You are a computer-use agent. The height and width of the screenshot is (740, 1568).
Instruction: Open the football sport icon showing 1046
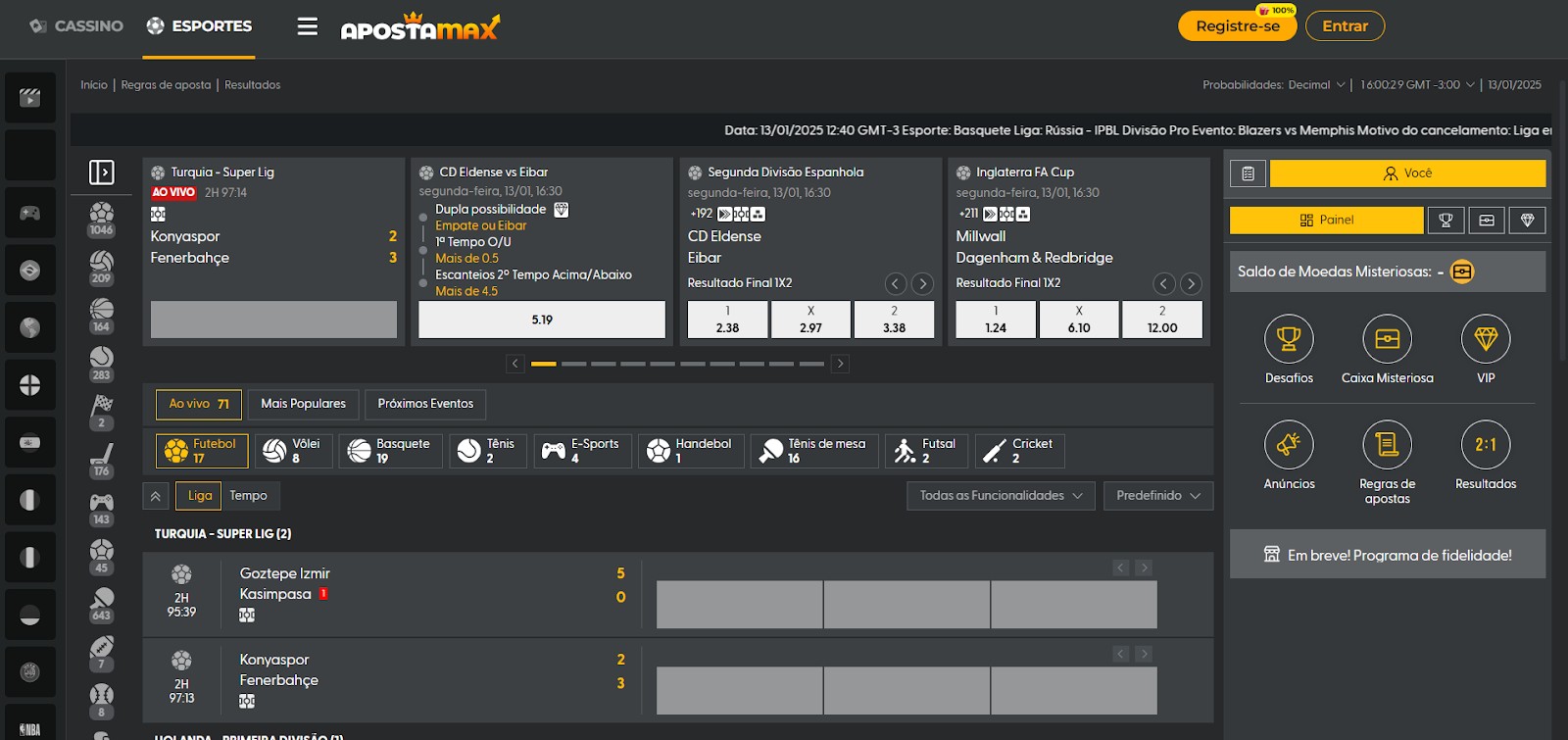[x=101, y=219]
